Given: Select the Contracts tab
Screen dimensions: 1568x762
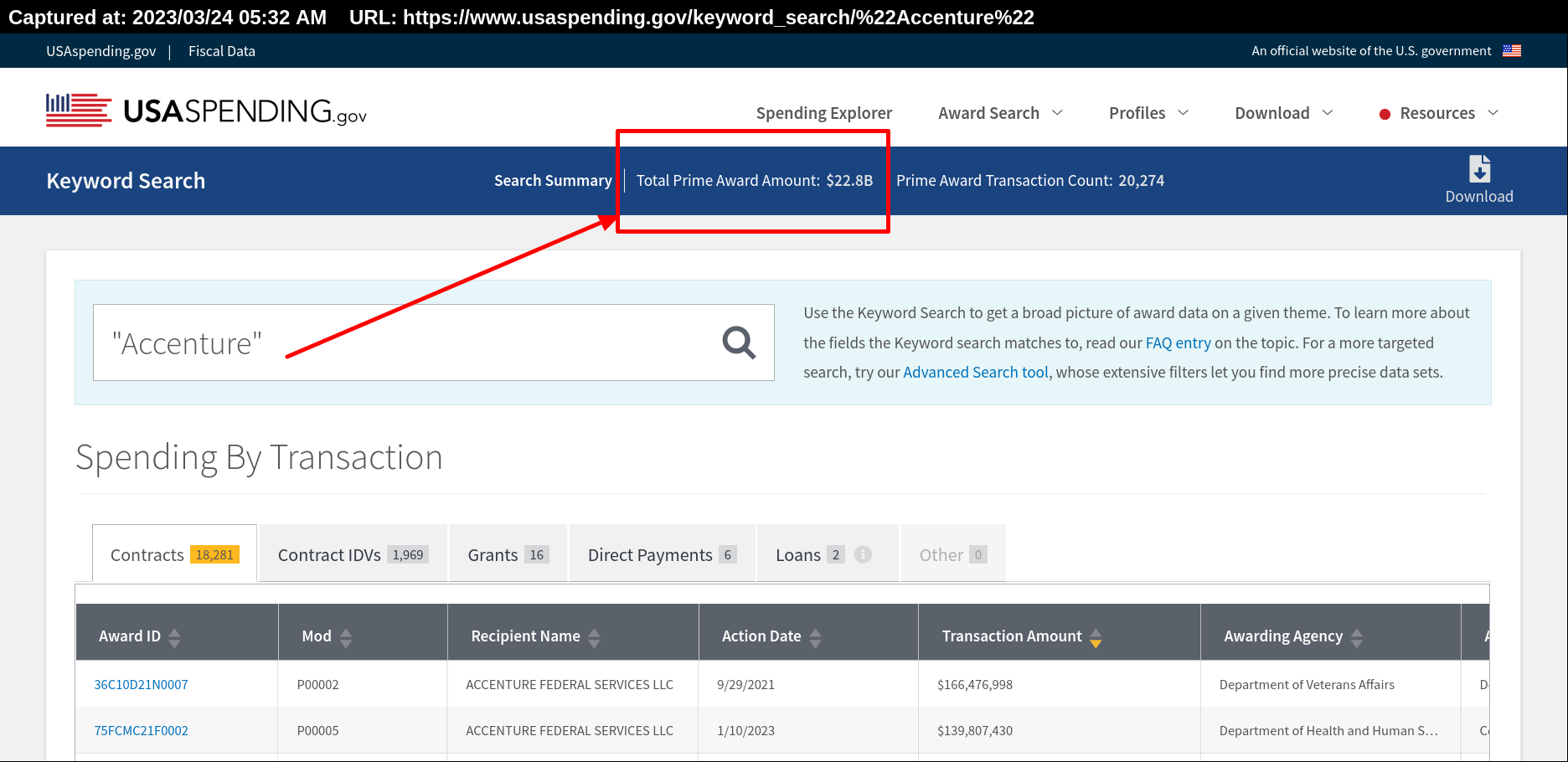Looking at the screenshot, I should pos(174,554).
